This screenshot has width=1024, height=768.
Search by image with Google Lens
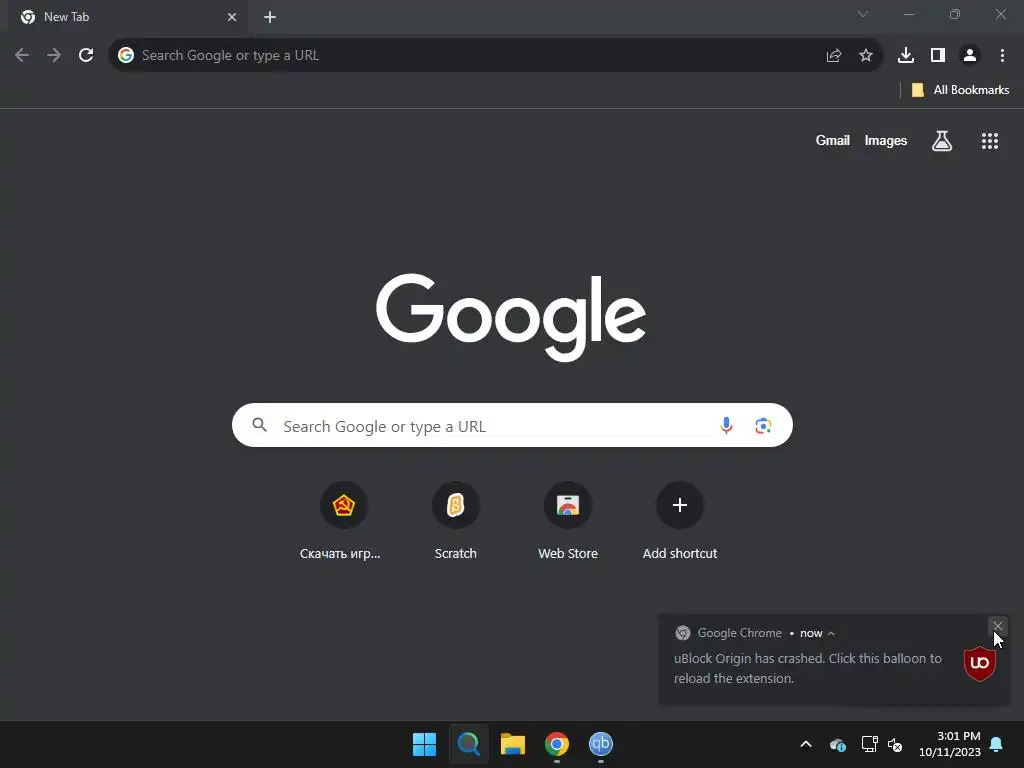(x=763, y=426)
